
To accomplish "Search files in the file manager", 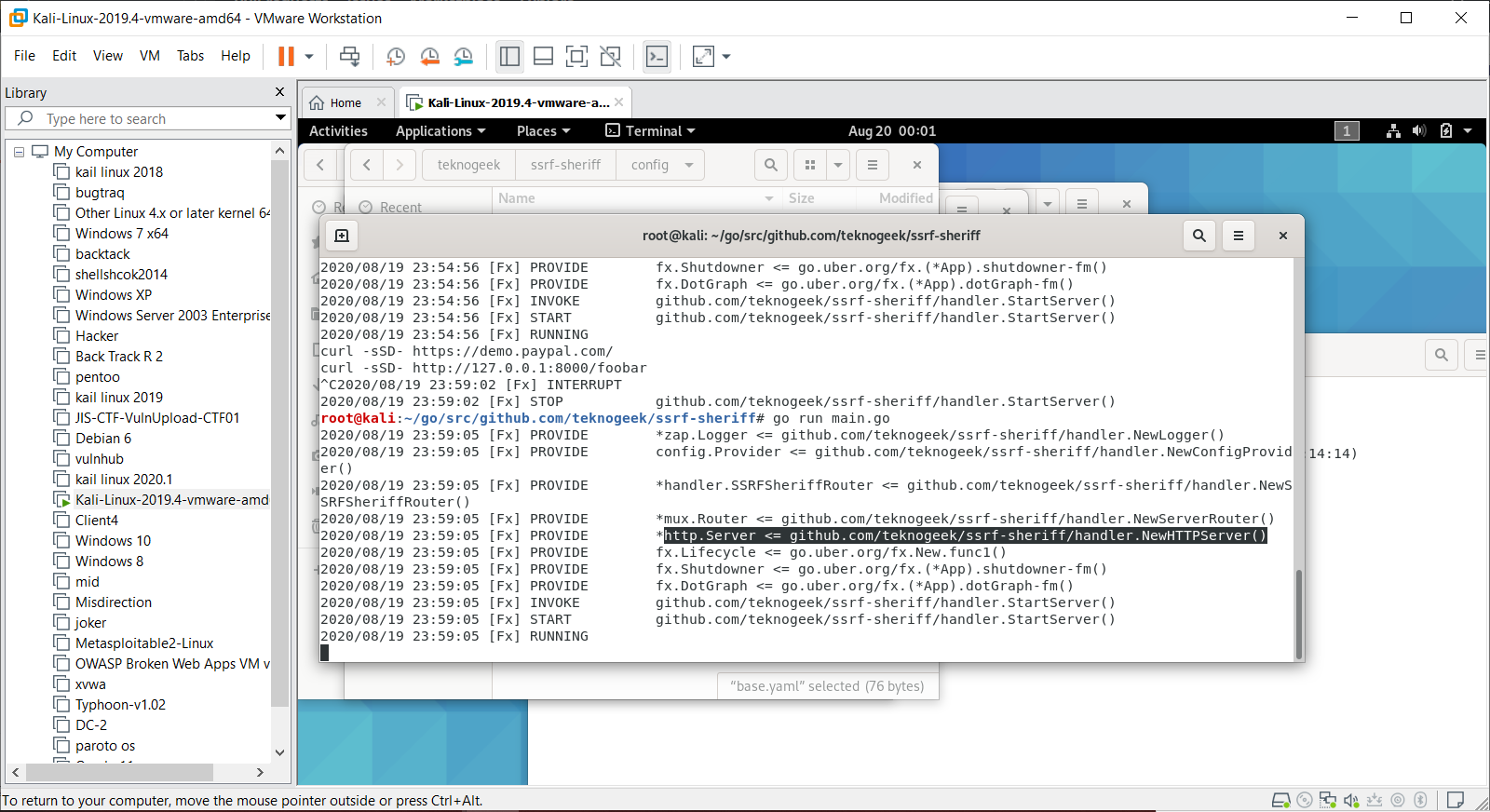I will click(x=771, y=165).
